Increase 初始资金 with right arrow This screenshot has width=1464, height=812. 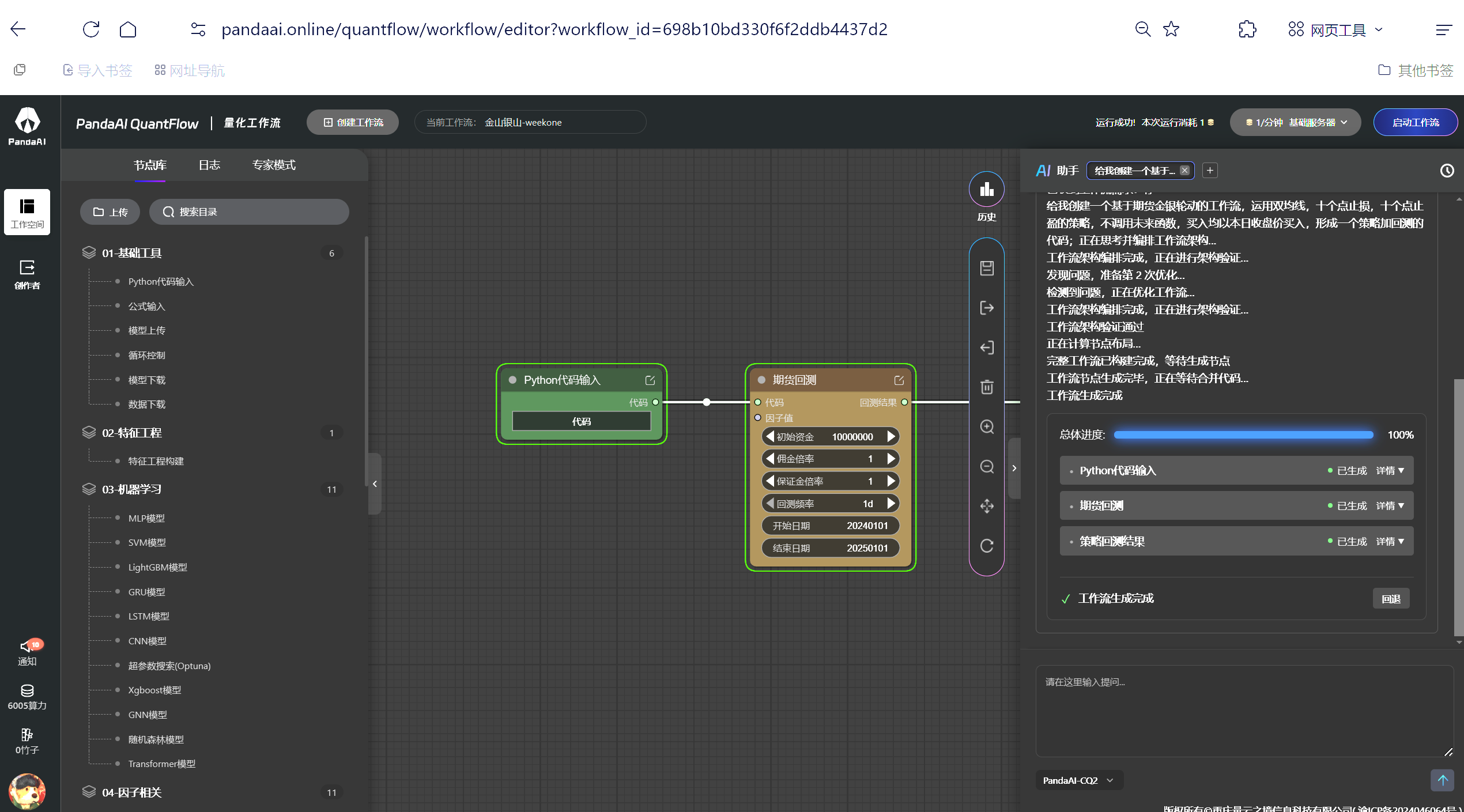(x=891, y=436)
